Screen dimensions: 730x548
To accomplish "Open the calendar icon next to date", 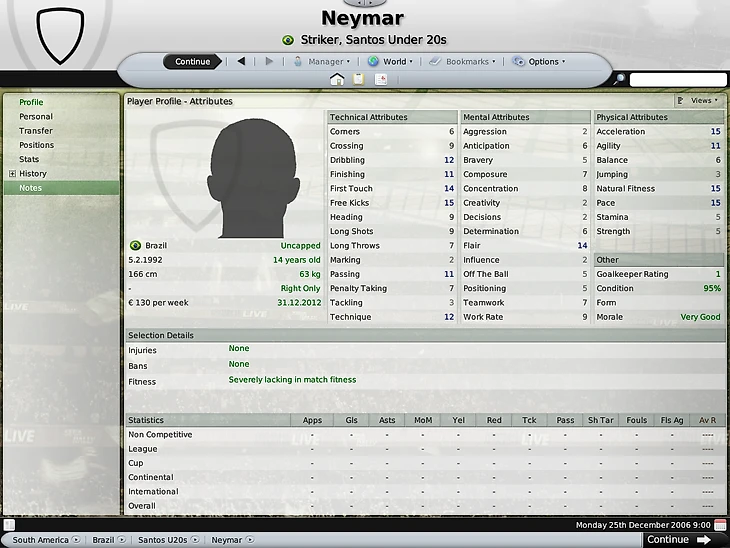I will coord(720,525).
